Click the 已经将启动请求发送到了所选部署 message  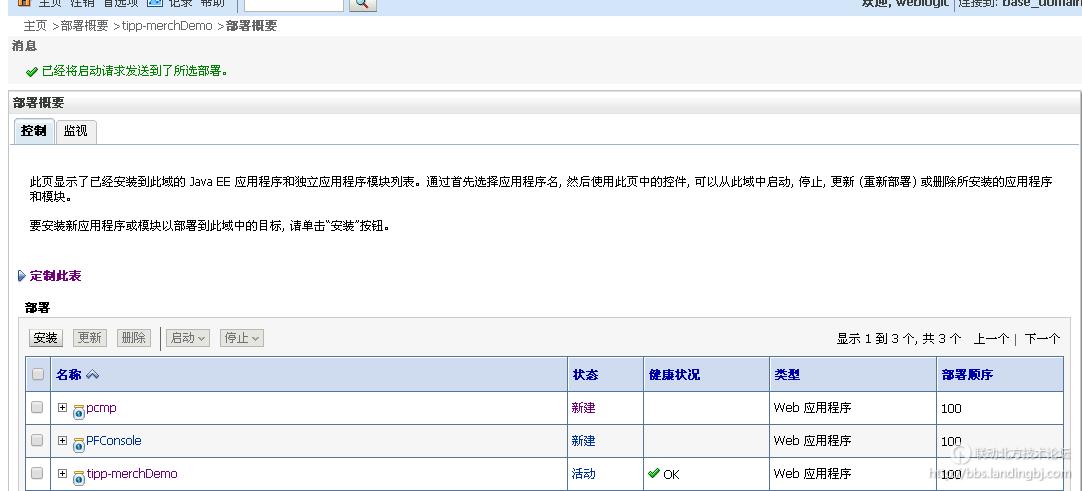point(135,71)
